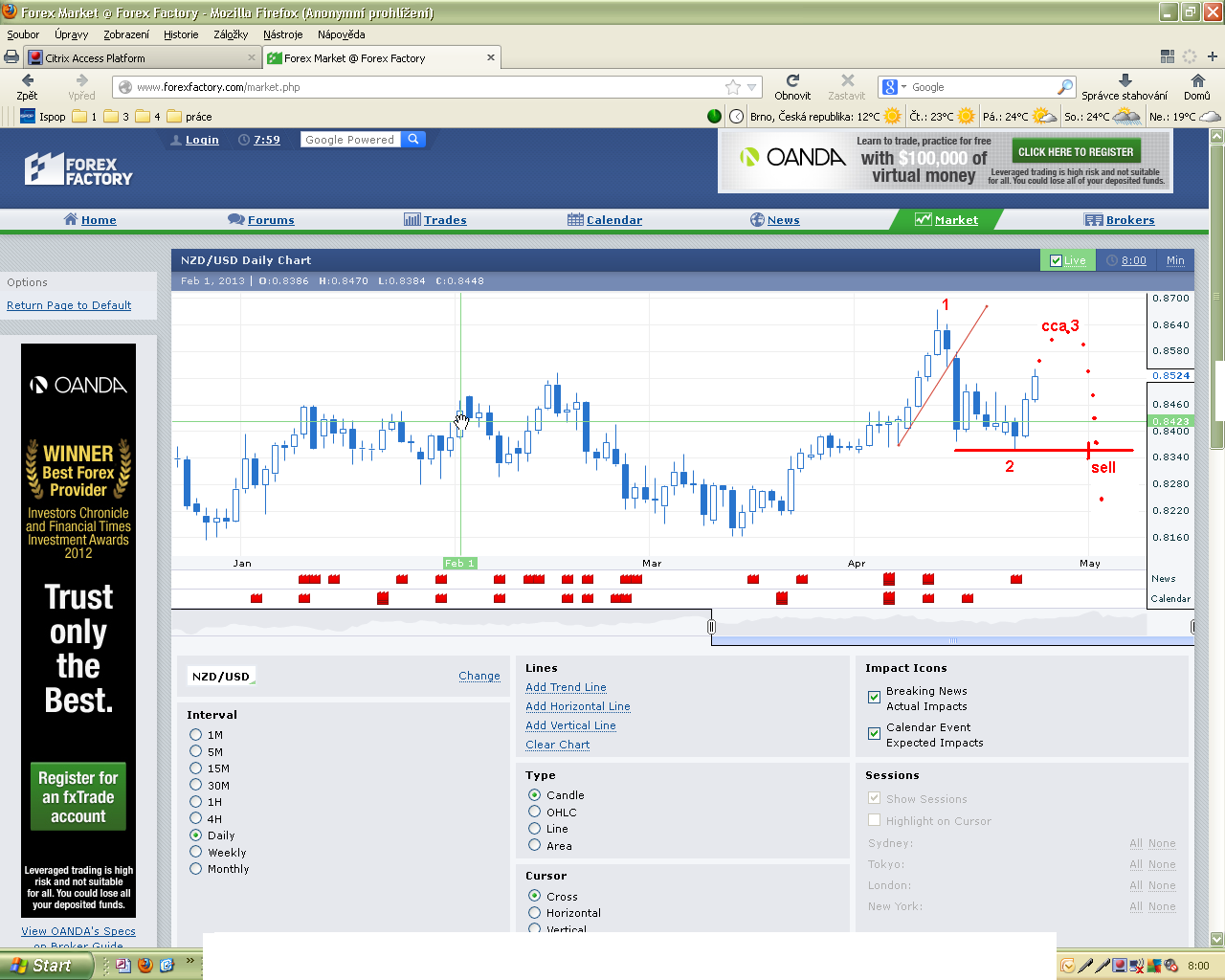This screenshot has width=1225, height=980.
Task: Bookmark this page with the star icon
Action: [x=733, y=87]
